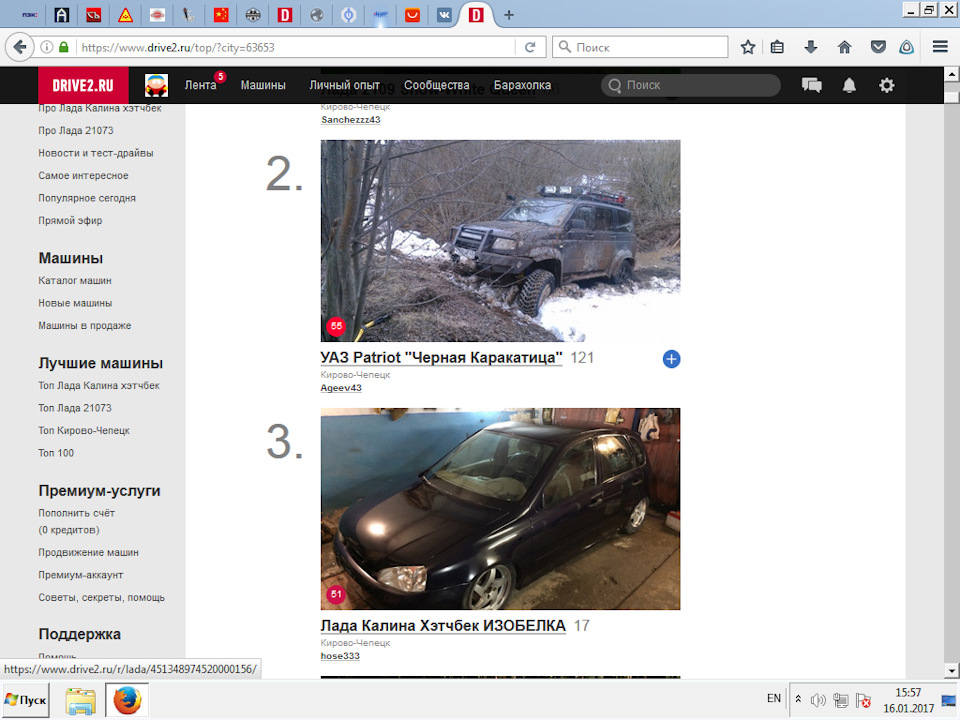Switch to the VK browser tab

click(444, 15)
